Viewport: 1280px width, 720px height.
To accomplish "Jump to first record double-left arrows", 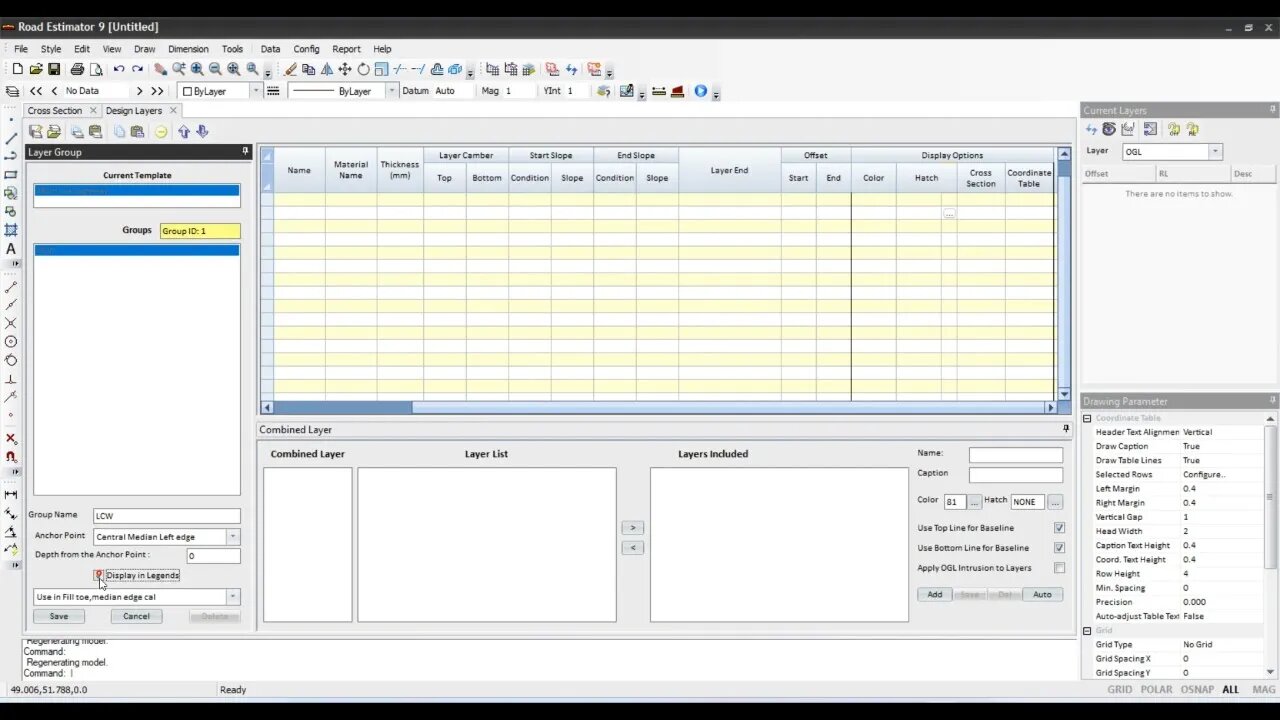I will click(36, 91).
